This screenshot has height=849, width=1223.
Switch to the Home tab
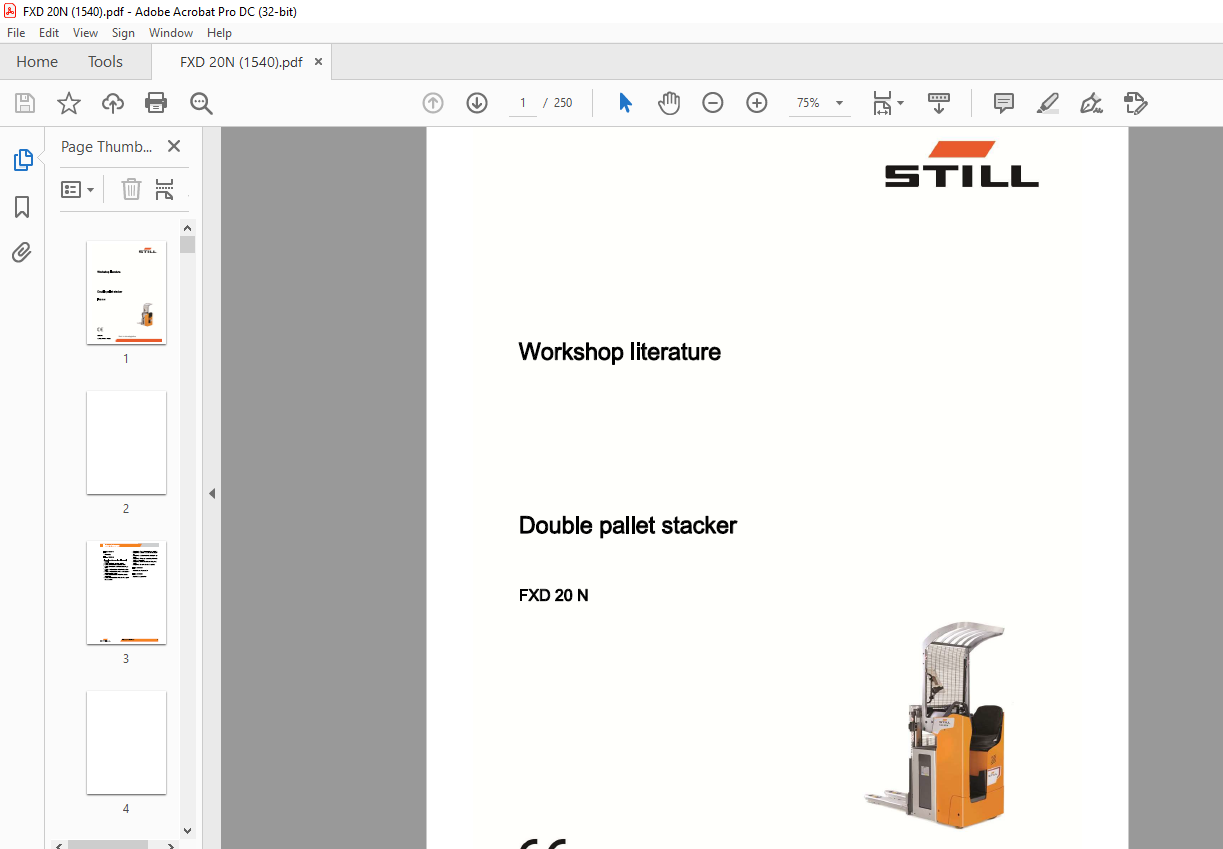[x=37, y=62]
